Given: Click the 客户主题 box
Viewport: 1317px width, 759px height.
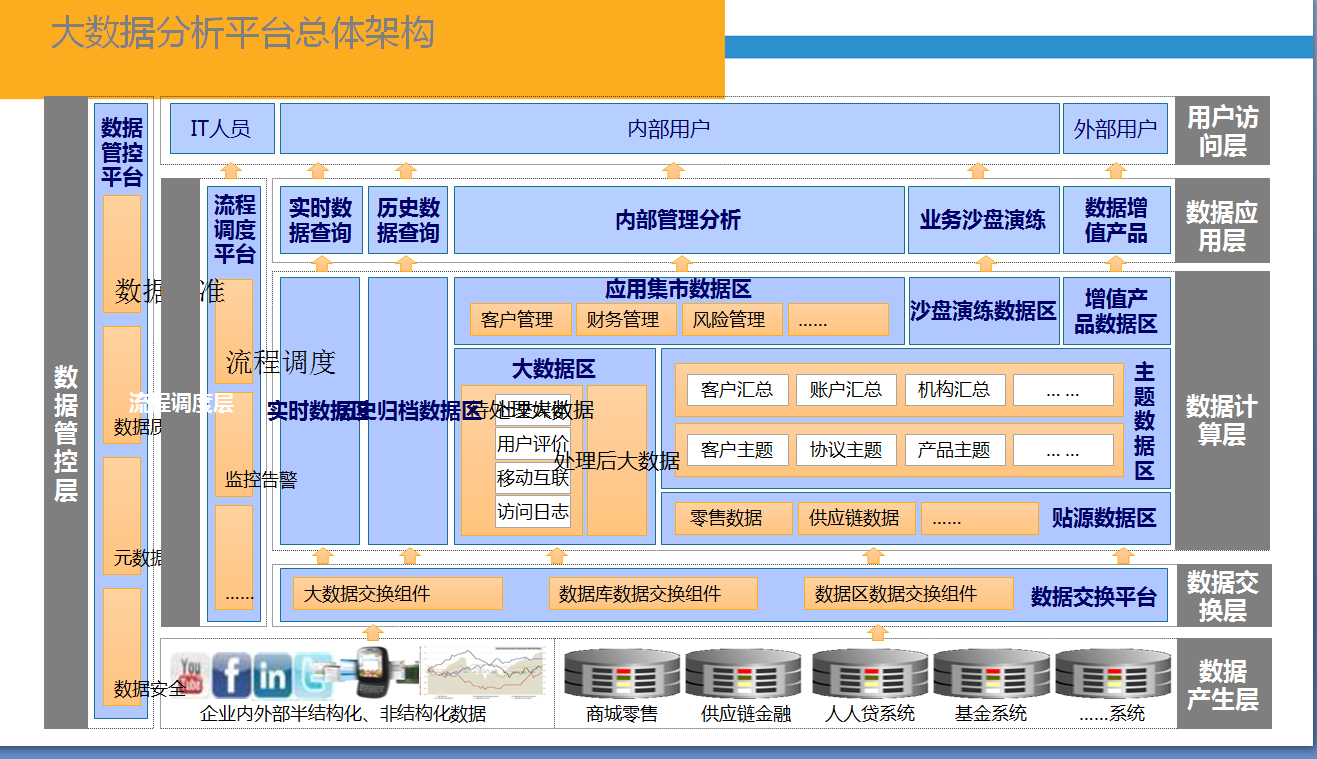Looking at the screenshot, I should [x=738, y=450].
